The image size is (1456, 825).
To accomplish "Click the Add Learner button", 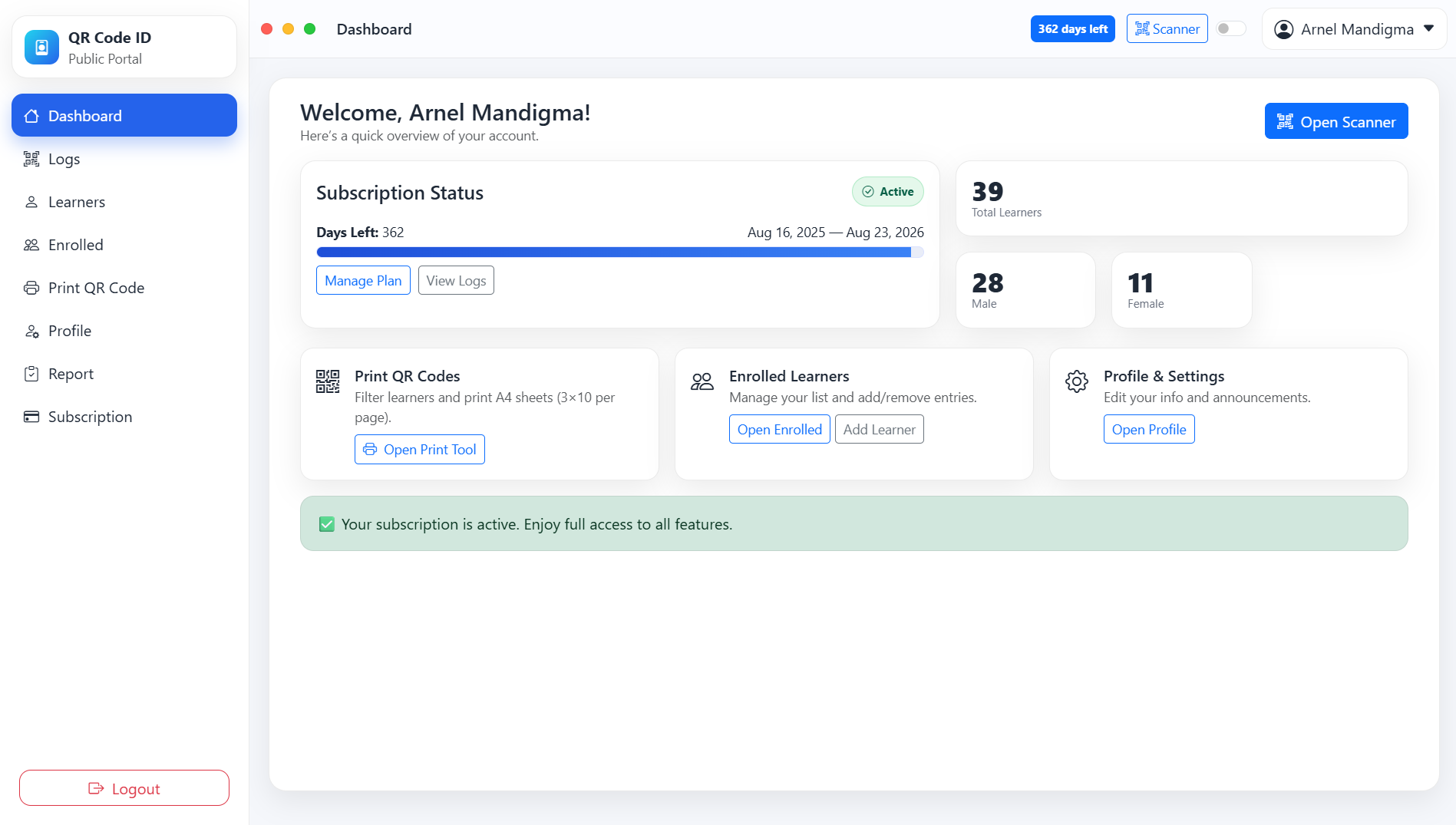I will point(879,429).
